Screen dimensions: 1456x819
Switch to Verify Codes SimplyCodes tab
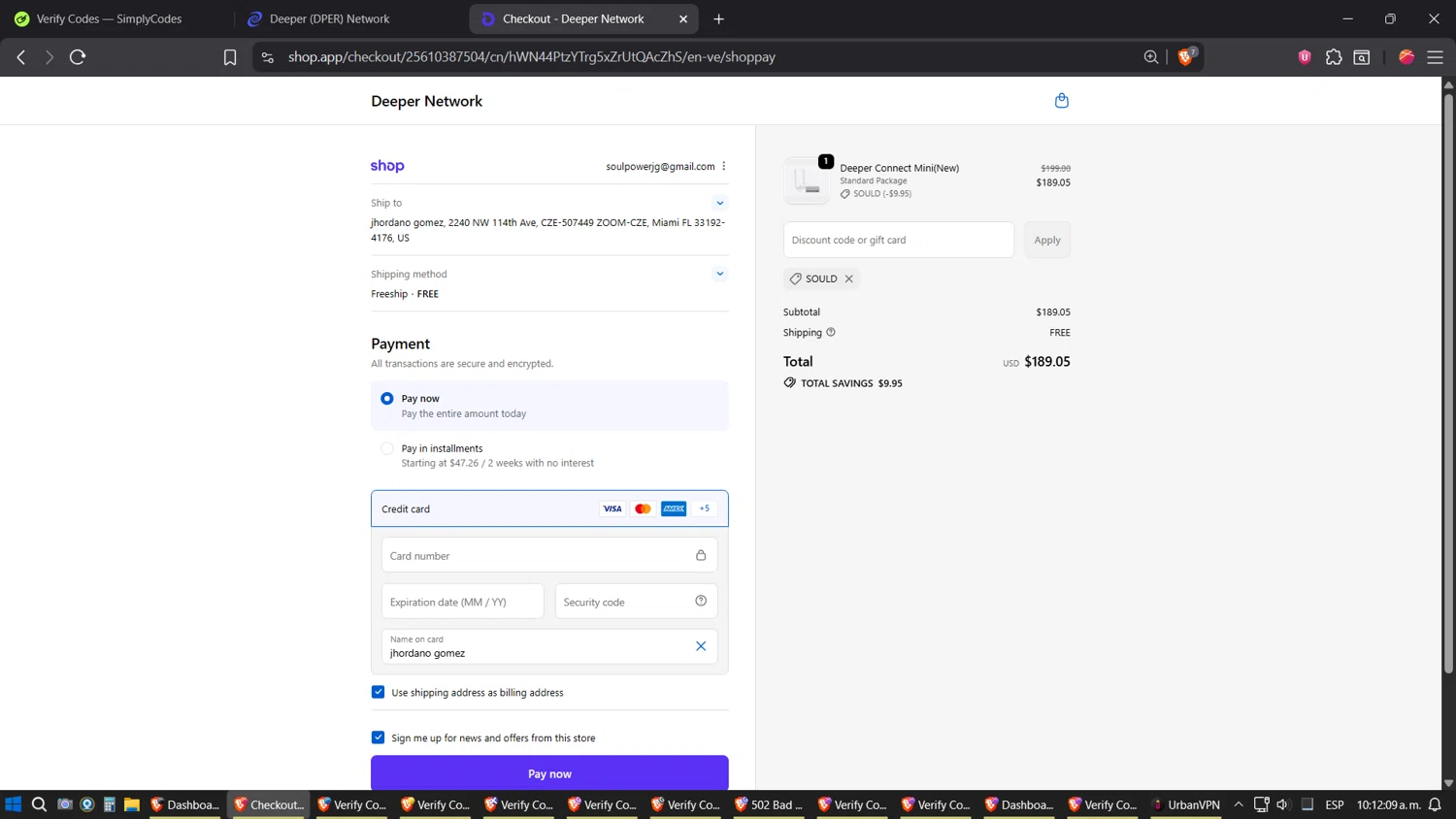[x=110, y=18]
